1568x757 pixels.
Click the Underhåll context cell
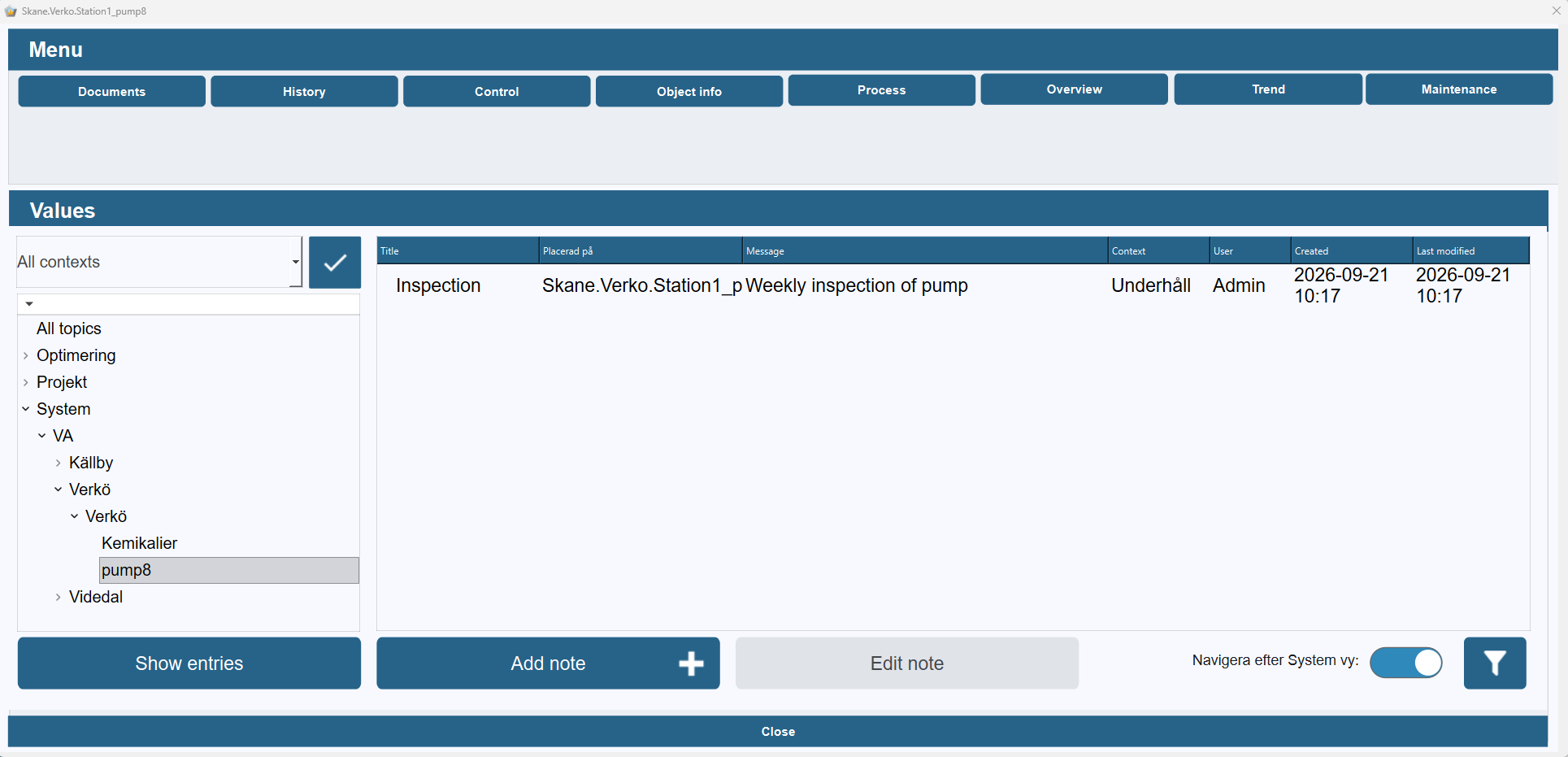(1151, 285)
